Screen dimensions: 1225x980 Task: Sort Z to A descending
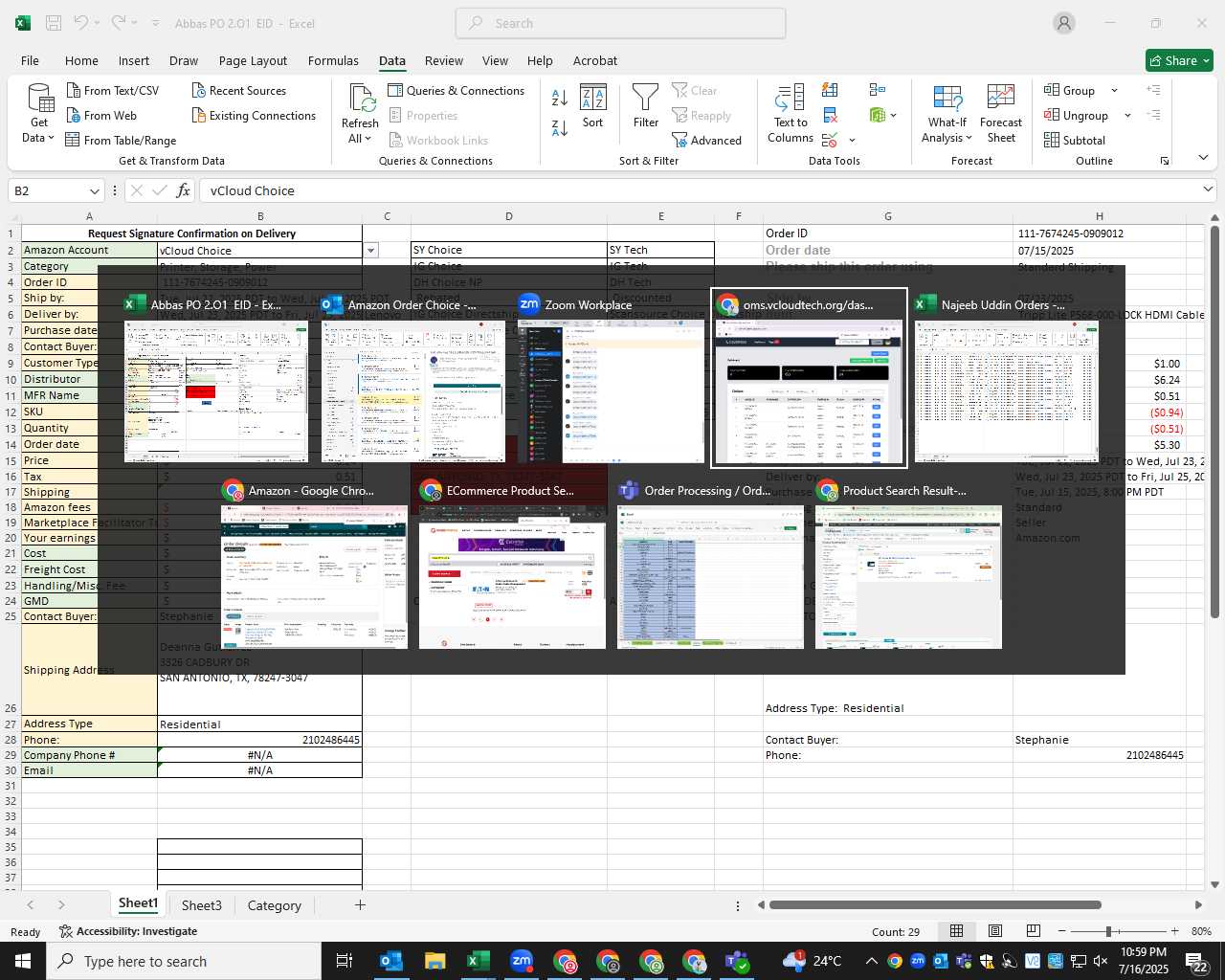coord(560,127)
